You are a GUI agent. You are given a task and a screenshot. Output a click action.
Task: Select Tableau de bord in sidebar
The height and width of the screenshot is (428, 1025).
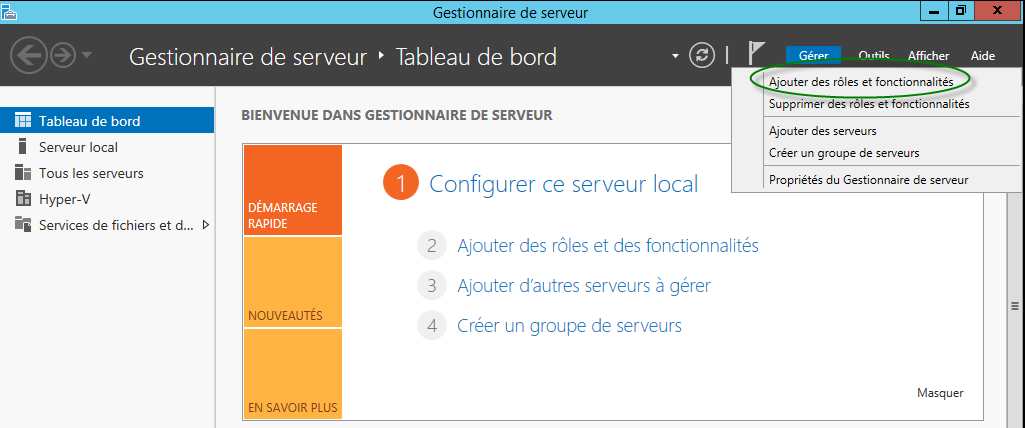107,121
